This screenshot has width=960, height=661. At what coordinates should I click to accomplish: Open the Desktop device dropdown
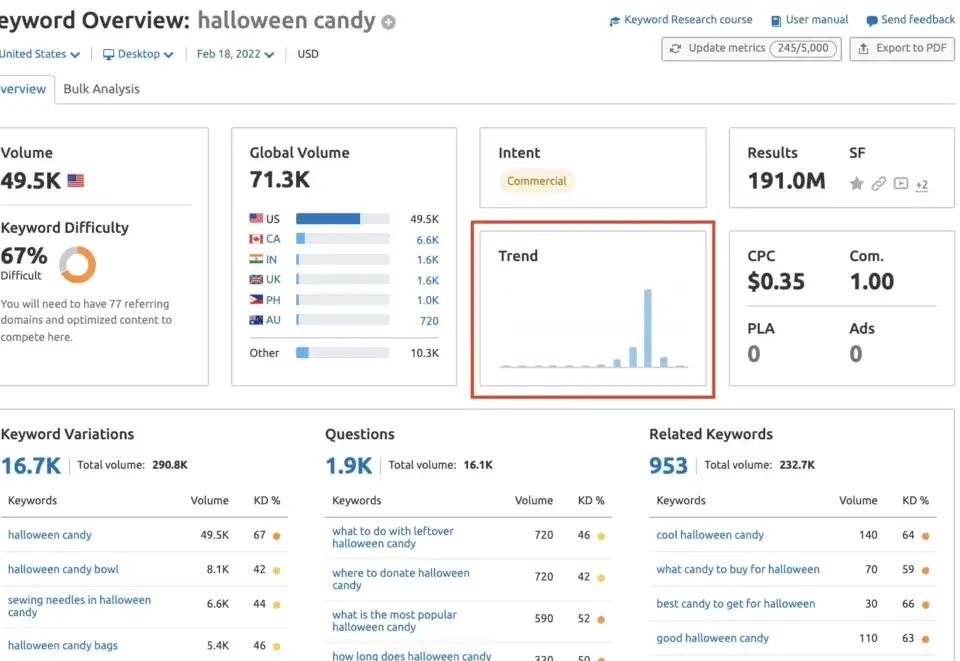click(138, 54)
